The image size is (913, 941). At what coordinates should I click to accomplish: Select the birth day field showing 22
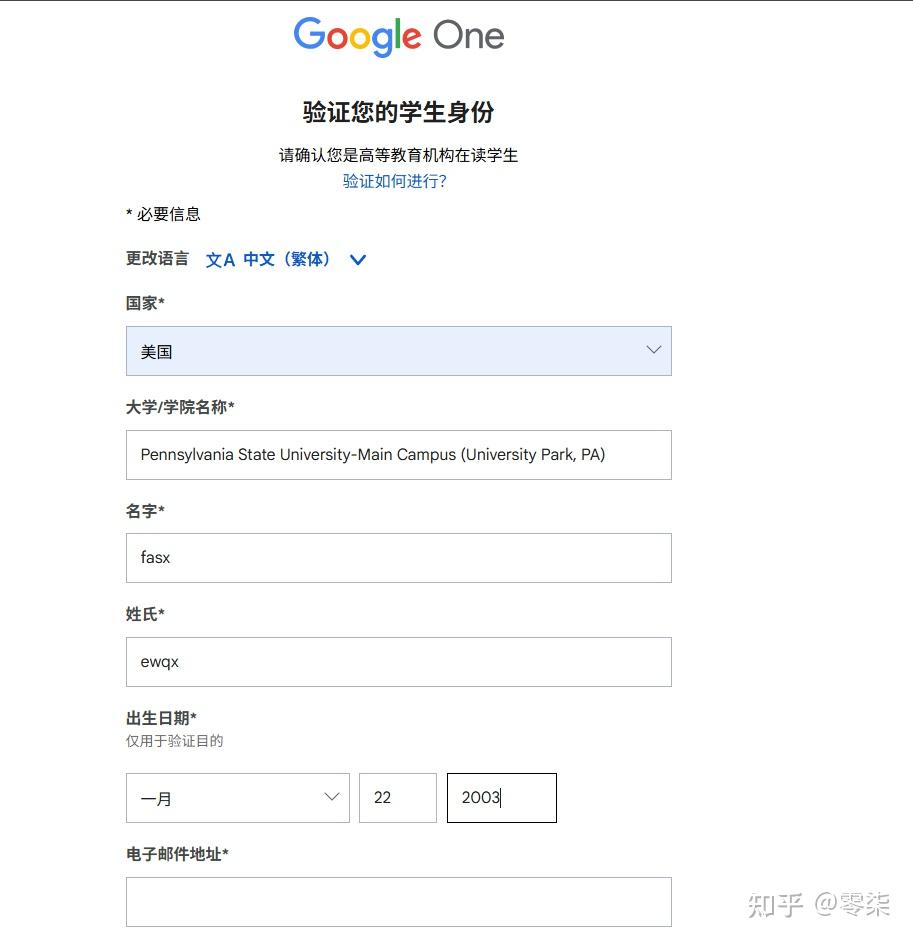pos(398,798)
